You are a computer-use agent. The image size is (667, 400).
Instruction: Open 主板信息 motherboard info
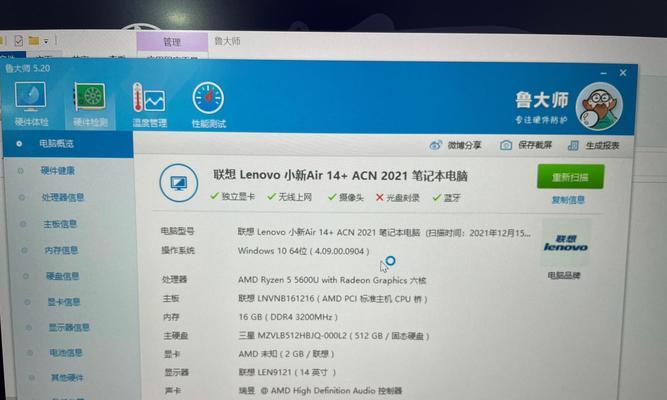tap(60, 224)
